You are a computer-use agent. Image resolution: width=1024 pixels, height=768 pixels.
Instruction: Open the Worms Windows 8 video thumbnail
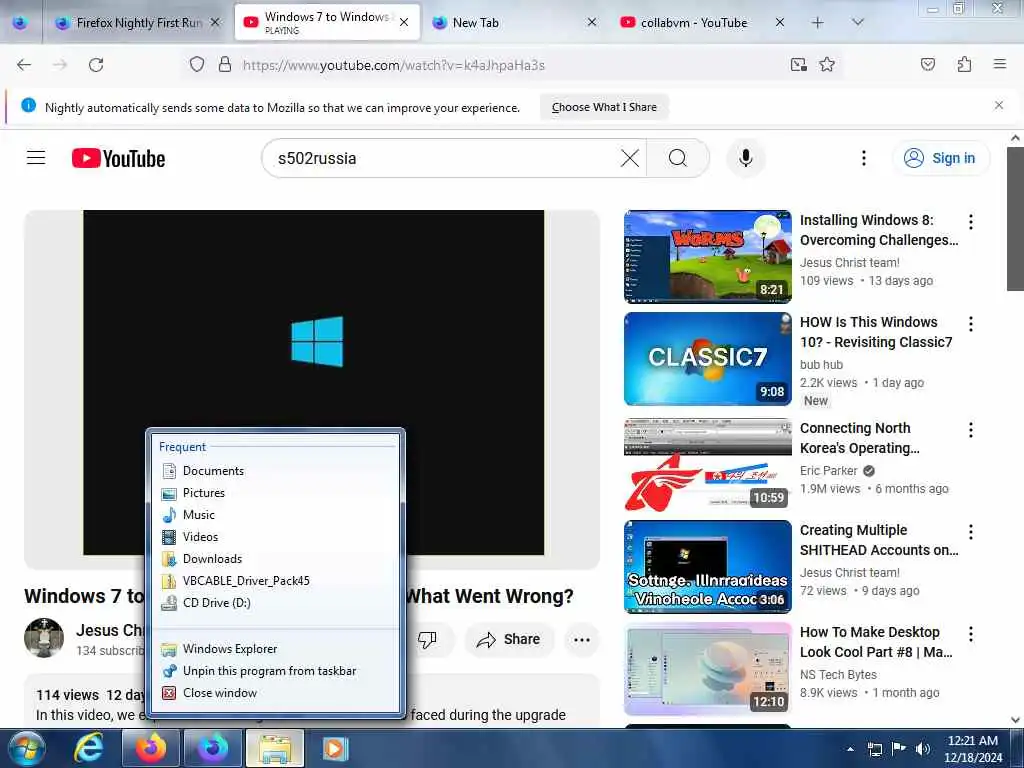pos(707,257)
